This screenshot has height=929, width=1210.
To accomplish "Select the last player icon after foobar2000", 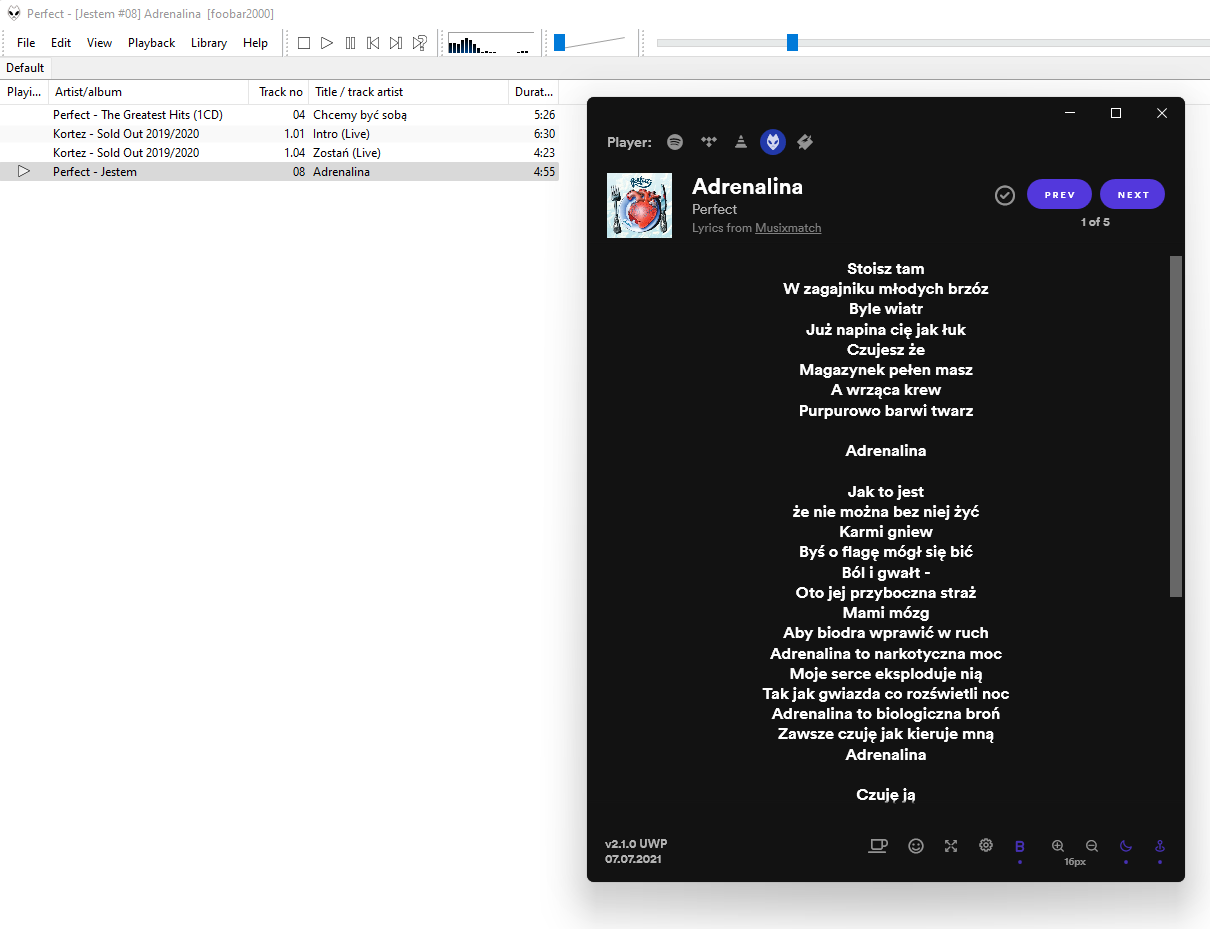I will (x=805, y=142).
